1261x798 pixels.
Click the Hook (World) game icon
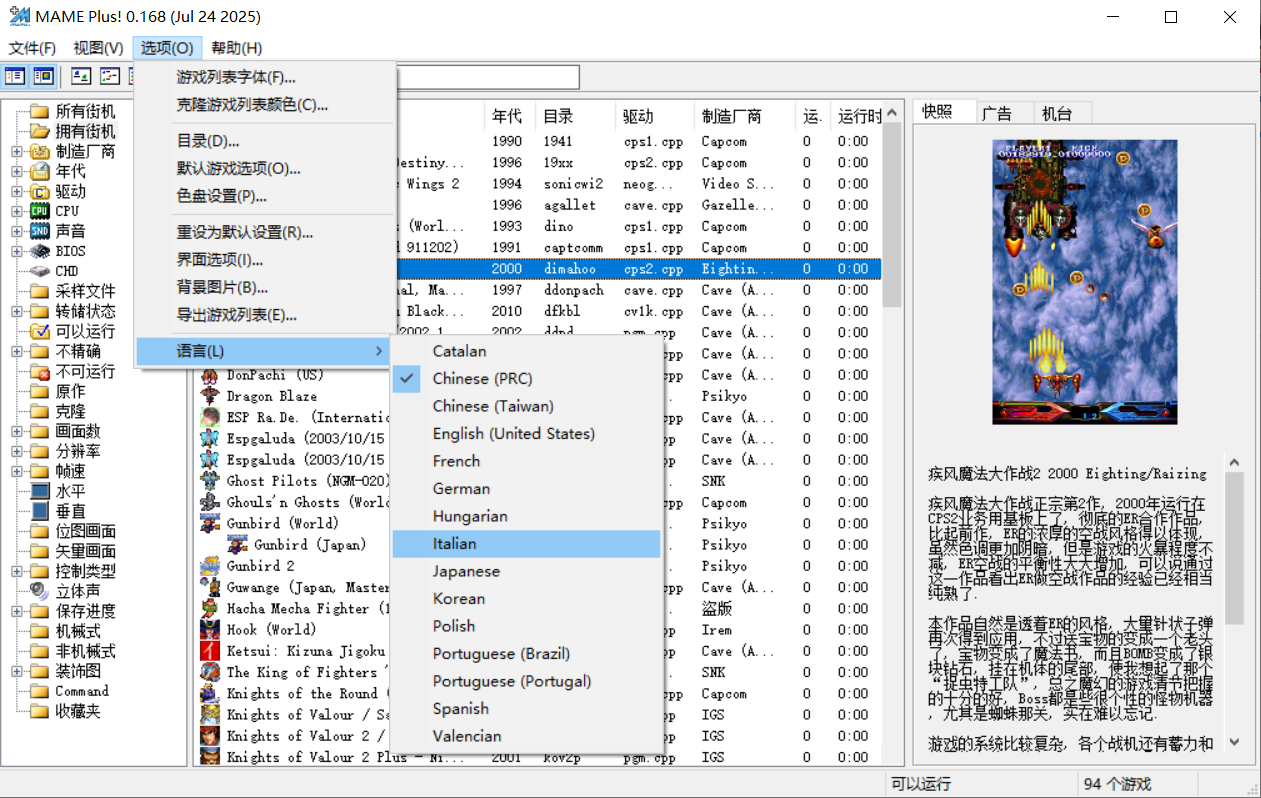[210, 629]
